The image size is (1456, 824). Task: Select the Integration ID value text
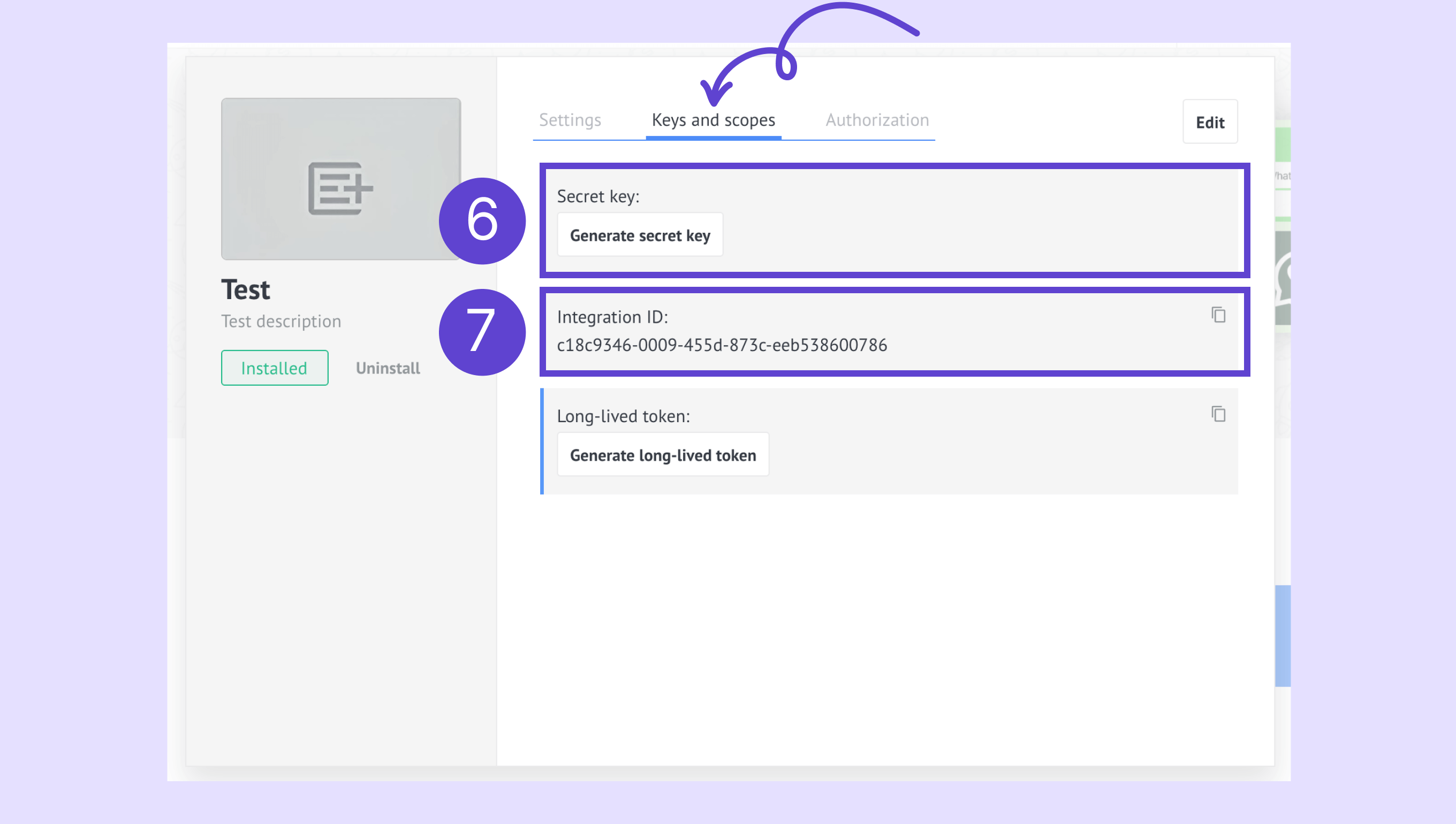[x=722, y=345]
